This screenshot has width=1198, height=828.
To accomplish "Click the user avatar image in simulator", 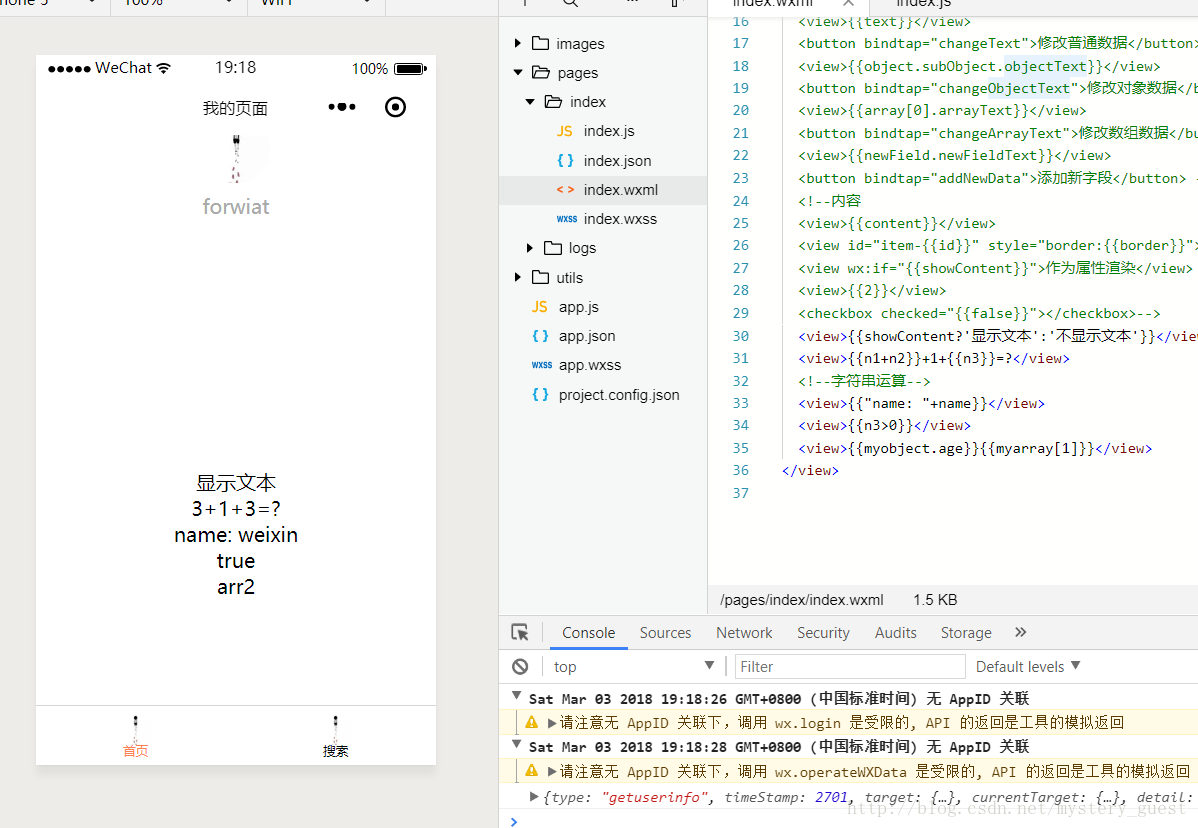I will tap(236, 159).
